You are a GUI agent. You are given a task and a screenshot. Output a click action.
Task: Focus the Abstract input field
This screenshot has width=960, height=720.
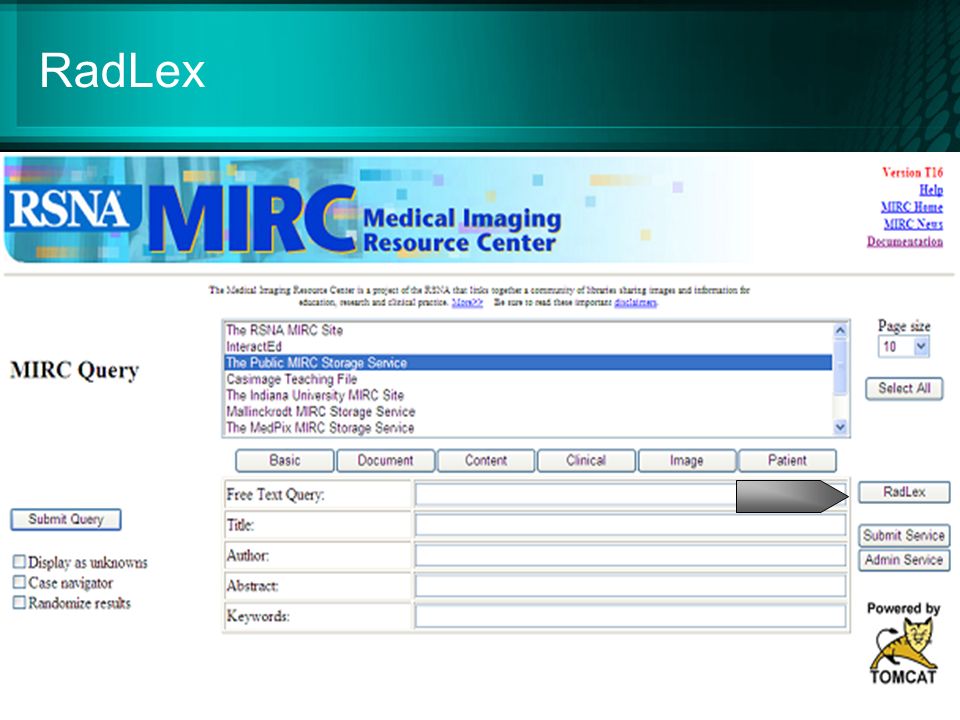(x=631, y=586)
